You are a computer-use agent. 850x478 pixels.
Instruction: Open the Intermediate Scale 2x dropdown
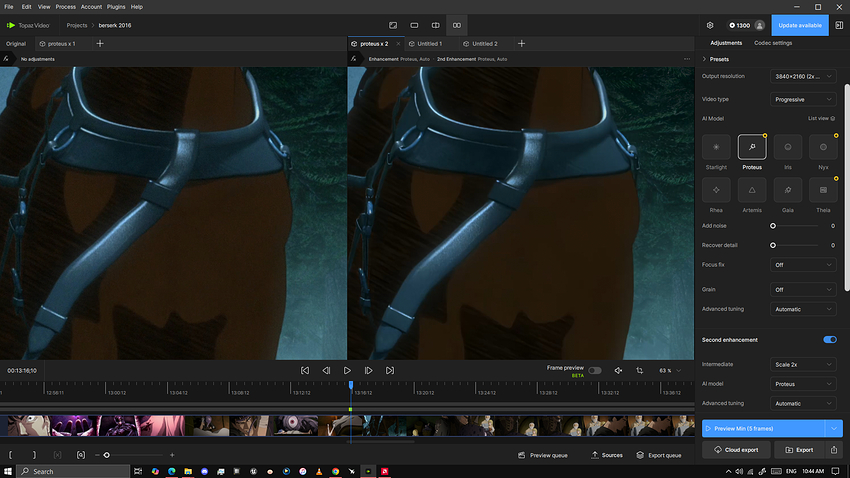pyautogui.click(x=803, y=364)
